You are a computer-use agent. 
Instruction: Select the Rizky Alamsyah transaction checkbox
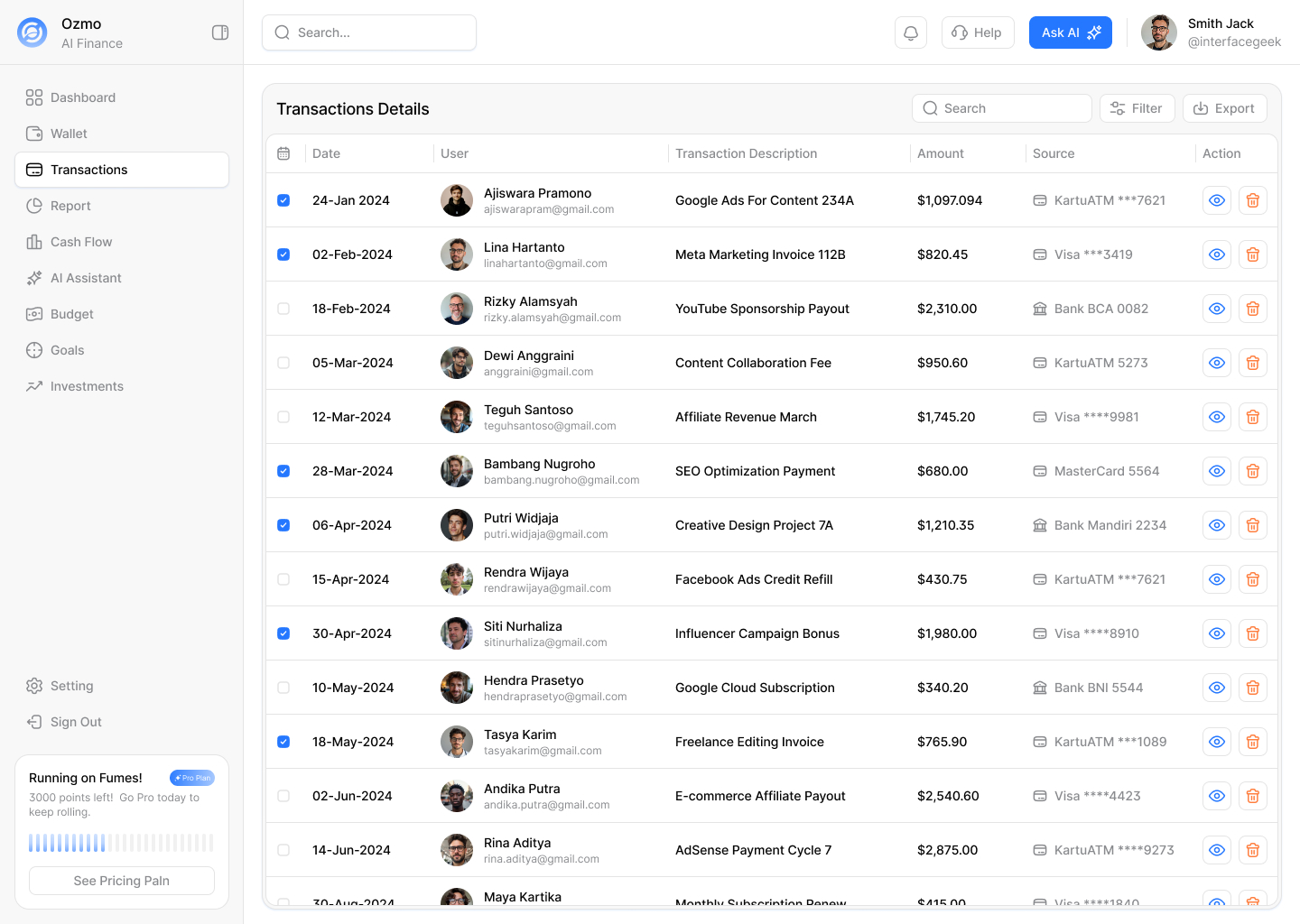pyautogui.click(x=283, y=309)
